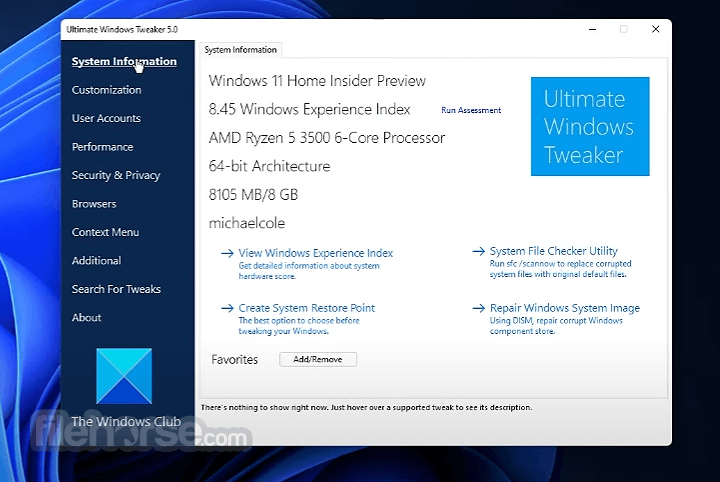Click the status bar description message

(366, 408)
